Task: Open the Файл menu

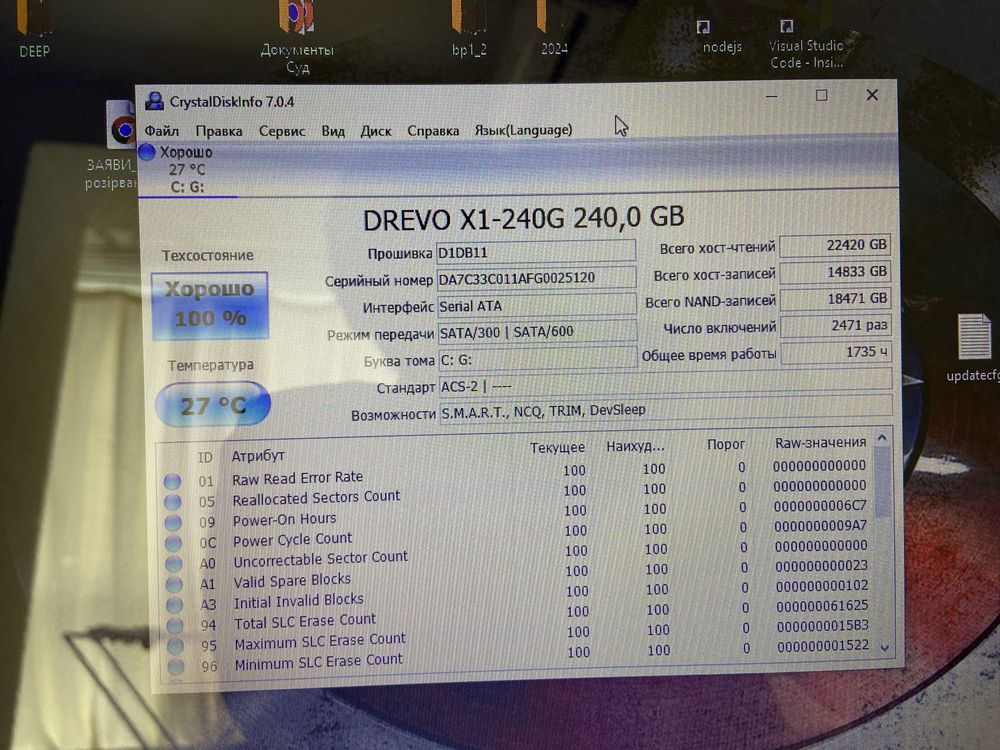Action: [x=161, y=131]
